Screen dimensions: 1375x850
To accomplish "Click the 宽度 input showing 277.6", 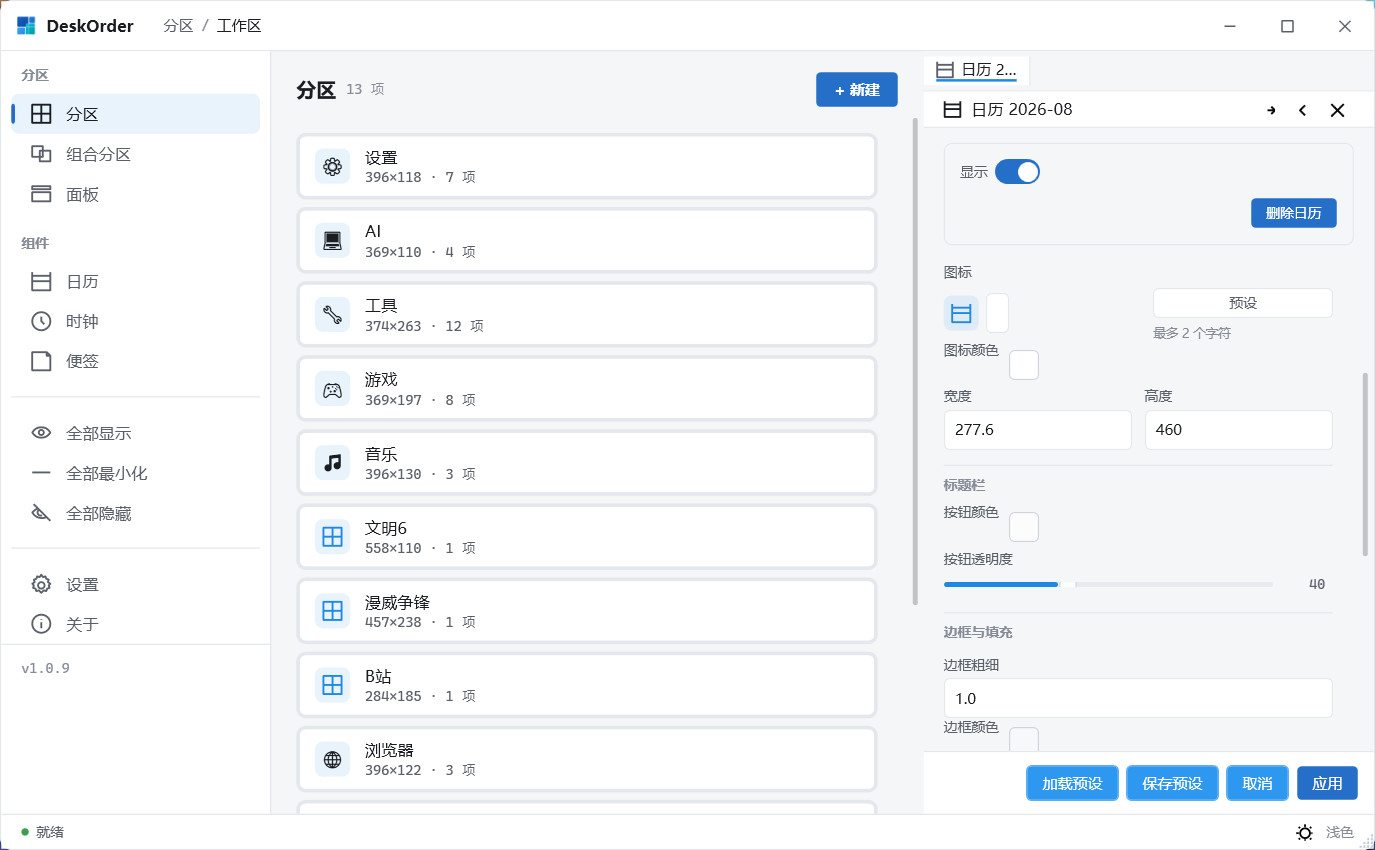I will [x=1038, y=430].
